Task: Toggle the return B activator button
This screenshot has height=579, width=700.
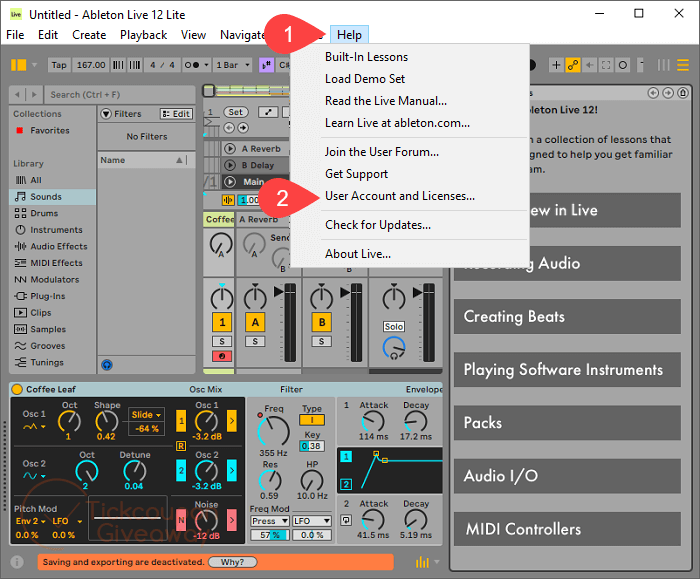Action: [x=322, y=322]
